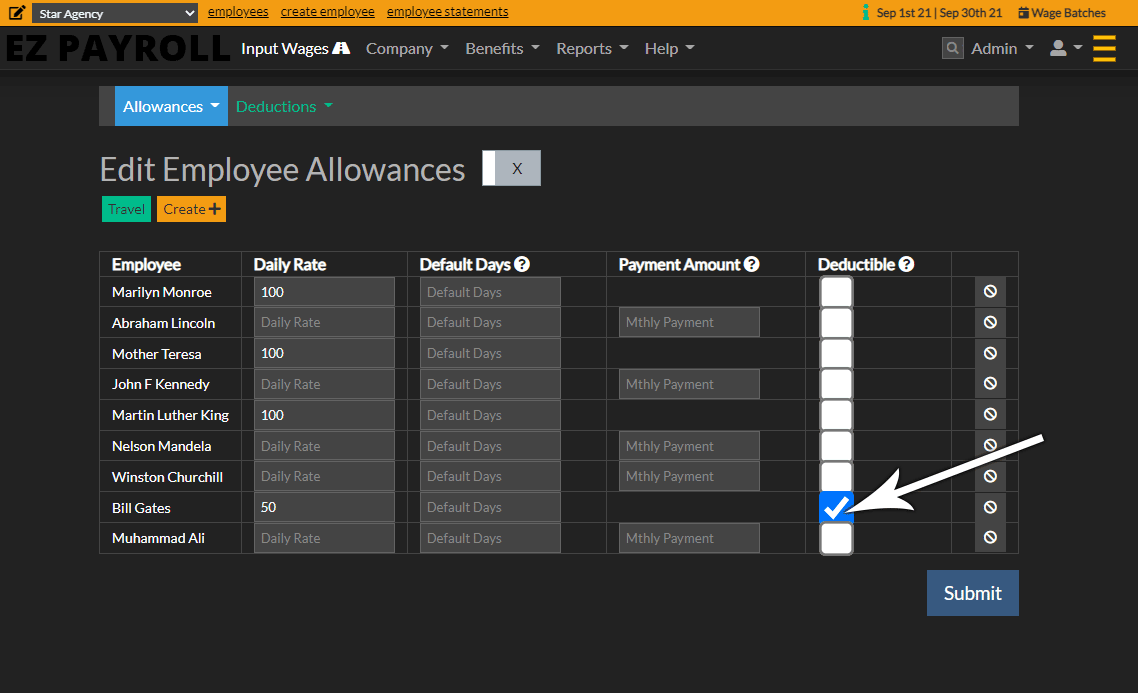Uncheck Deductible checkbox for Bill Gates
1138x693 pixels.
[836, 508]
